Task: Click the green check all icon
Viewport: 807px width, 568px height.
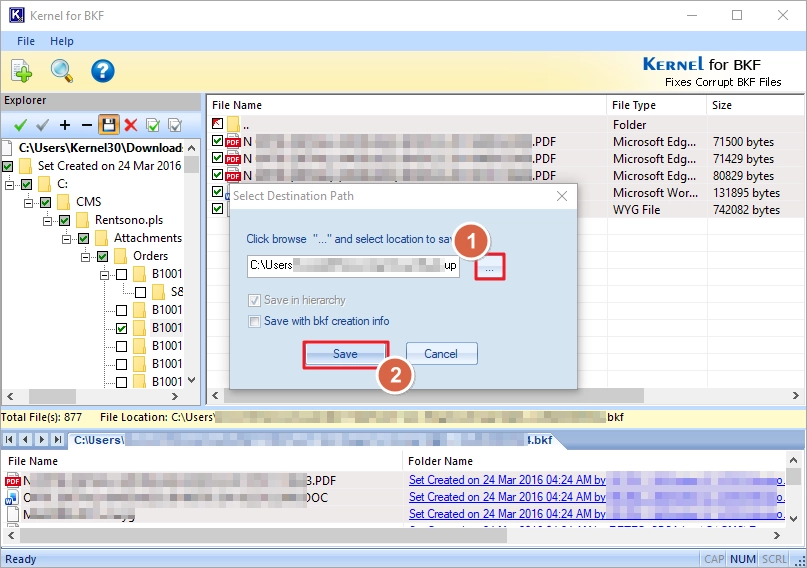Action: click(x=21, y=125)
